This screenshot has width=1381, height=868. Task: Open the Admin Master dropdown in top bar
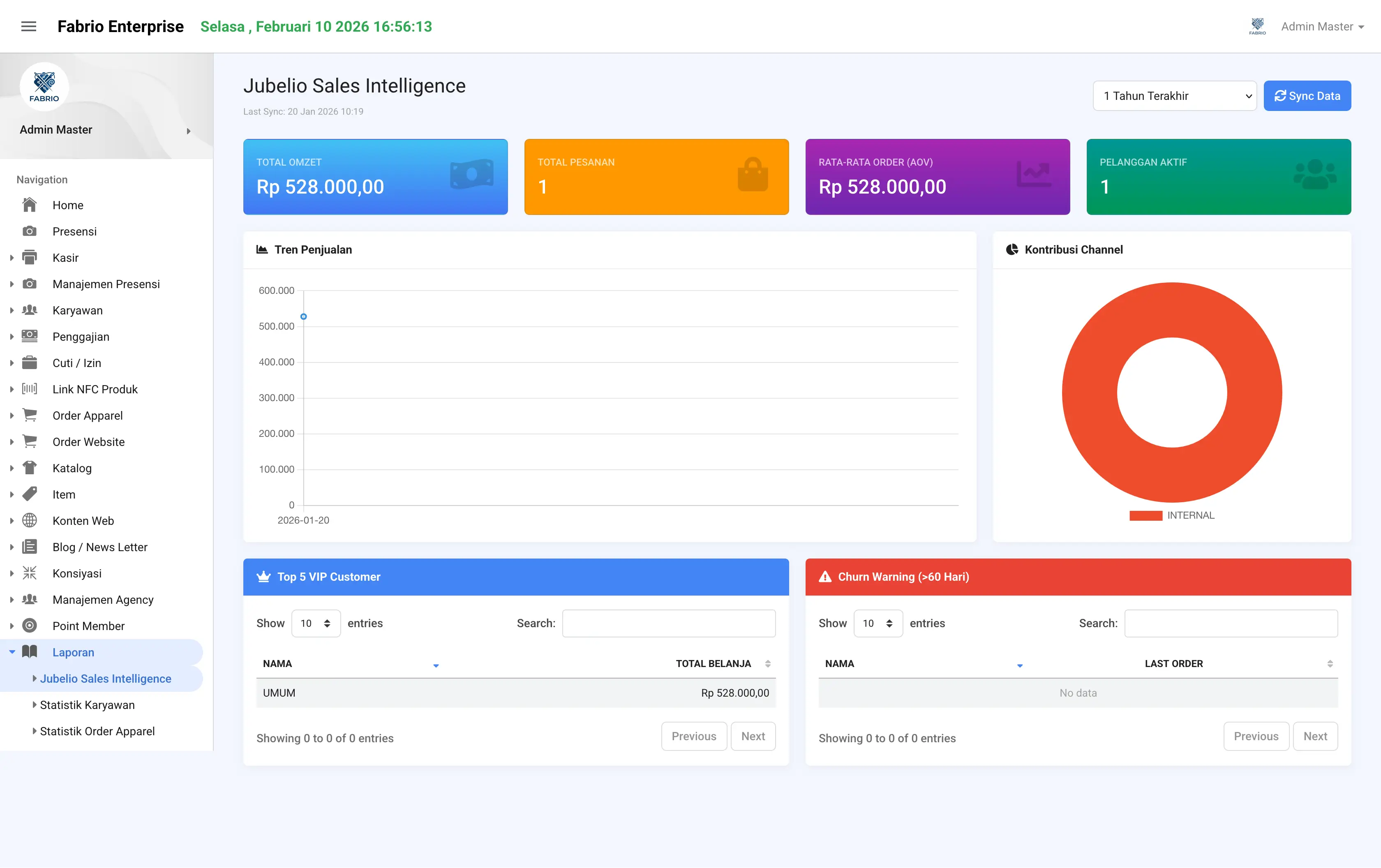click(x=1323, y=26)
